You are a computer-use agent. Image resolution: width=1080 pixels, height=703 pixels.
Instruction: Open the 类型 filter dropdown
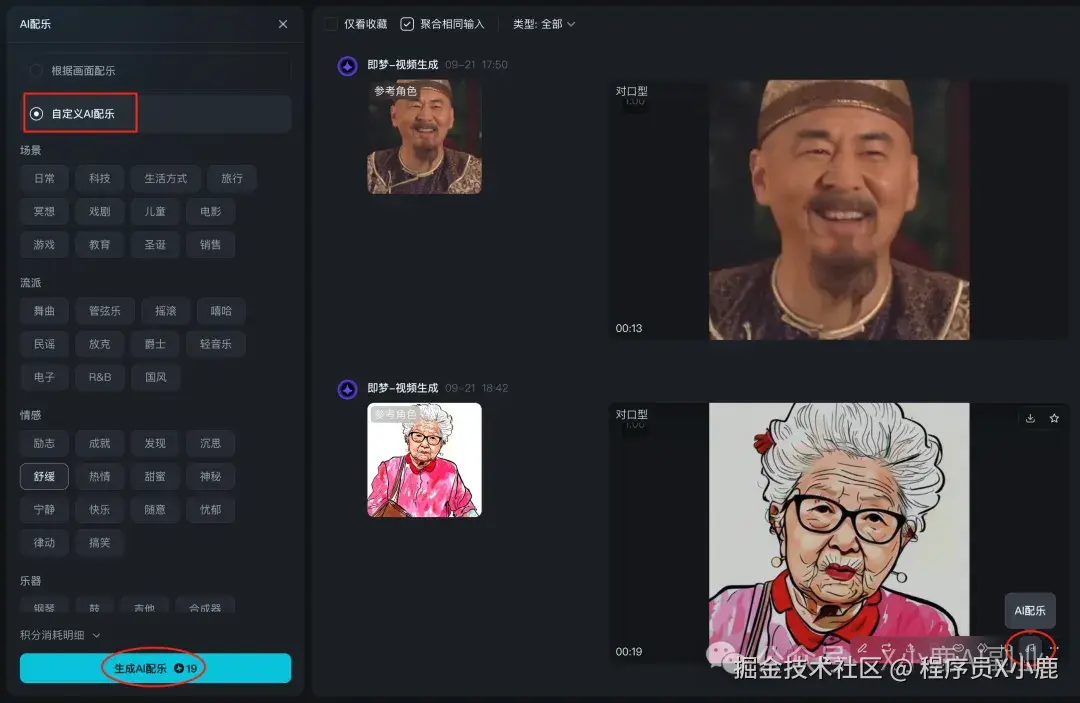pos(543,24)
